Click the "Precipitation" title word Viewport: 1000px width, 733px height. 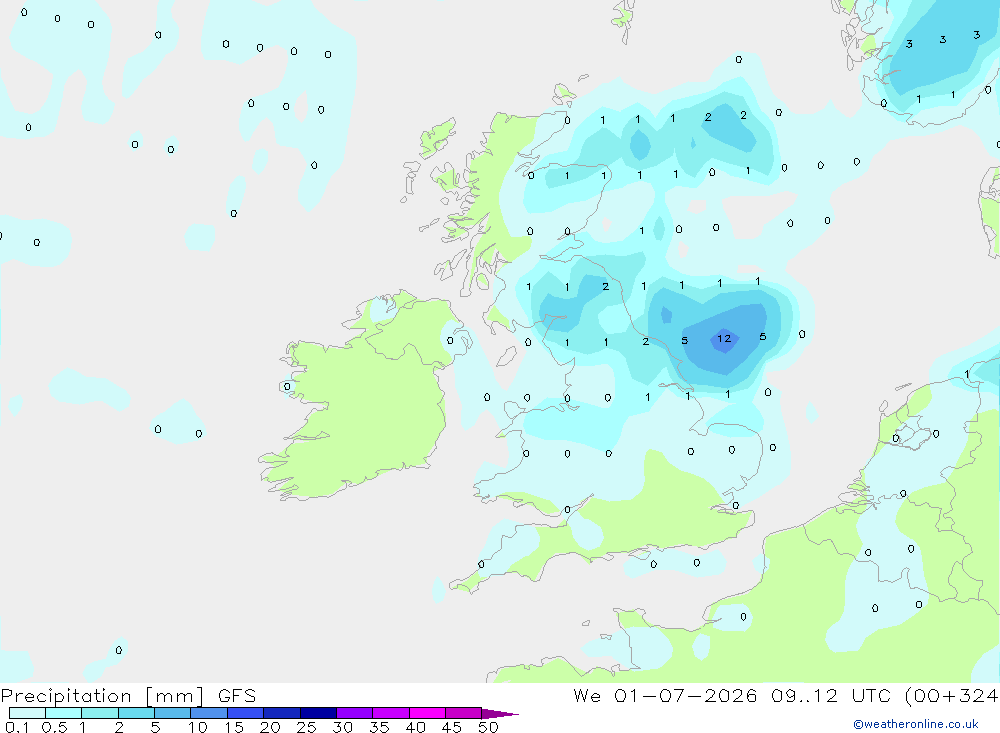[66, 696]
